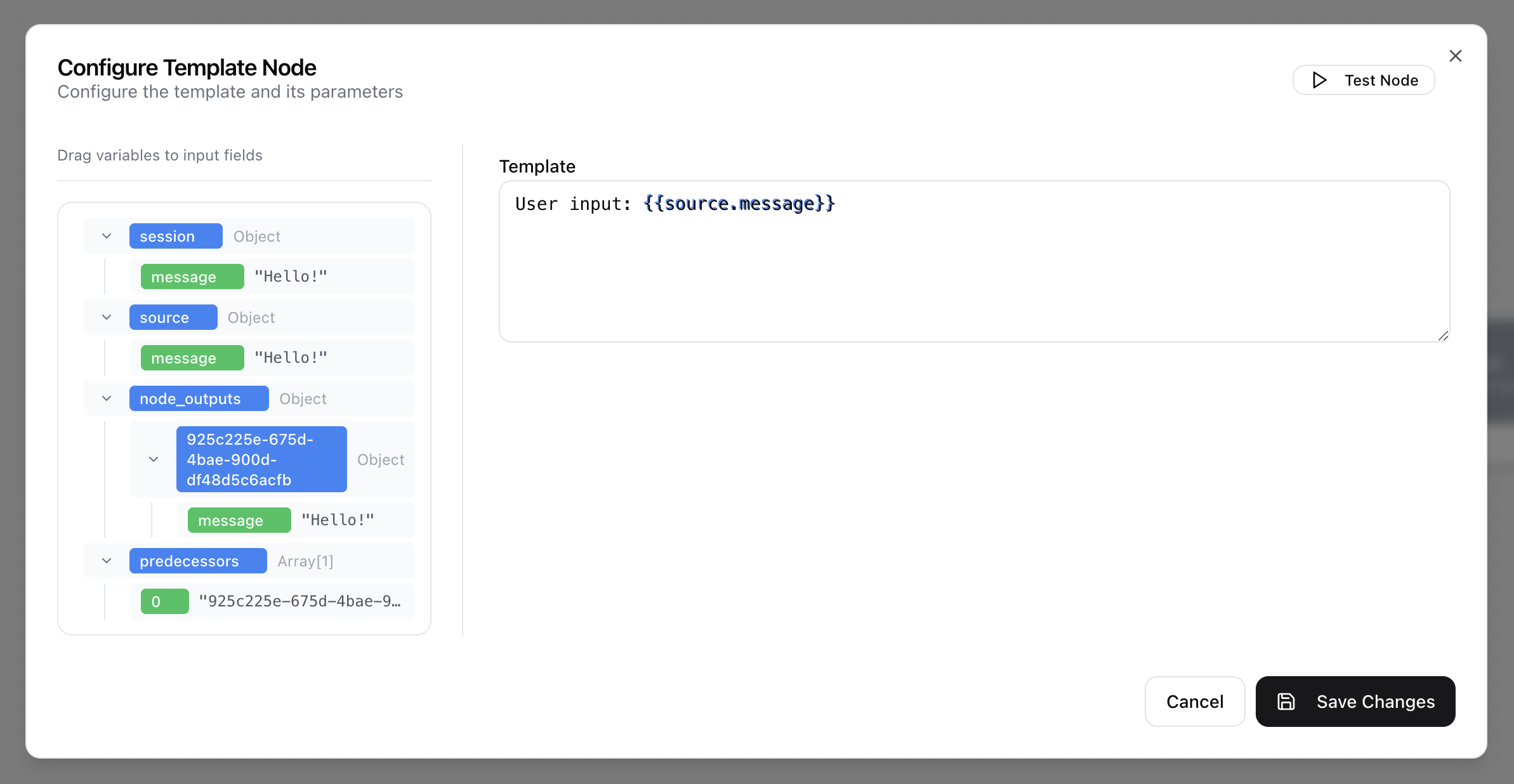This screenshot has width=1514, height=784.
Task: Click the 0 index tag under predecessors
Action: [x=164, y=601]
